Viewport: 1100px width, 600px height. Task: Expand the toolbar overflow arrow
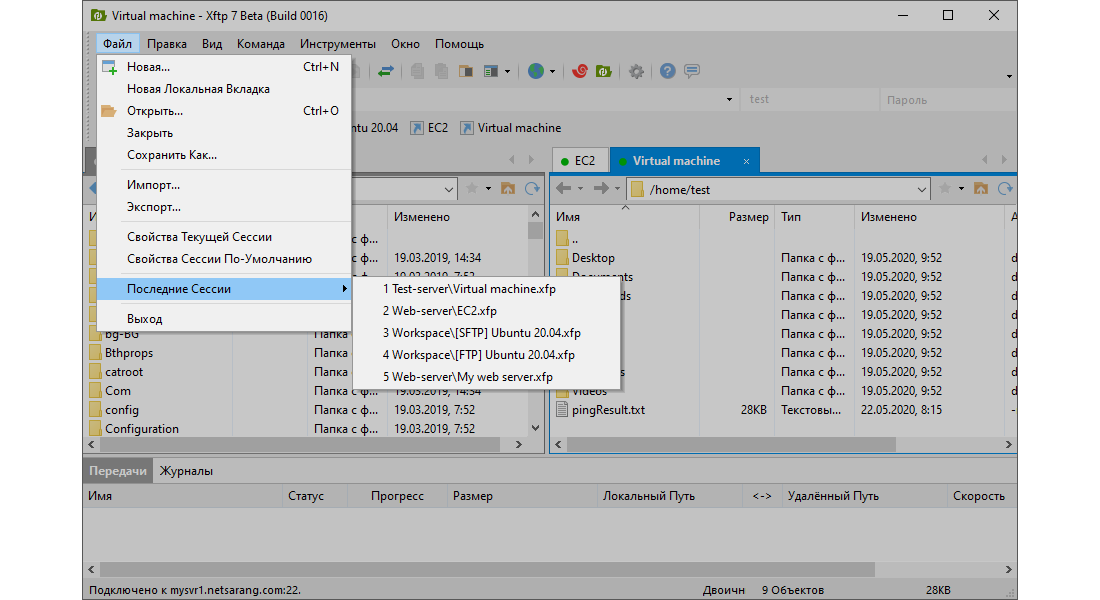1009,76
